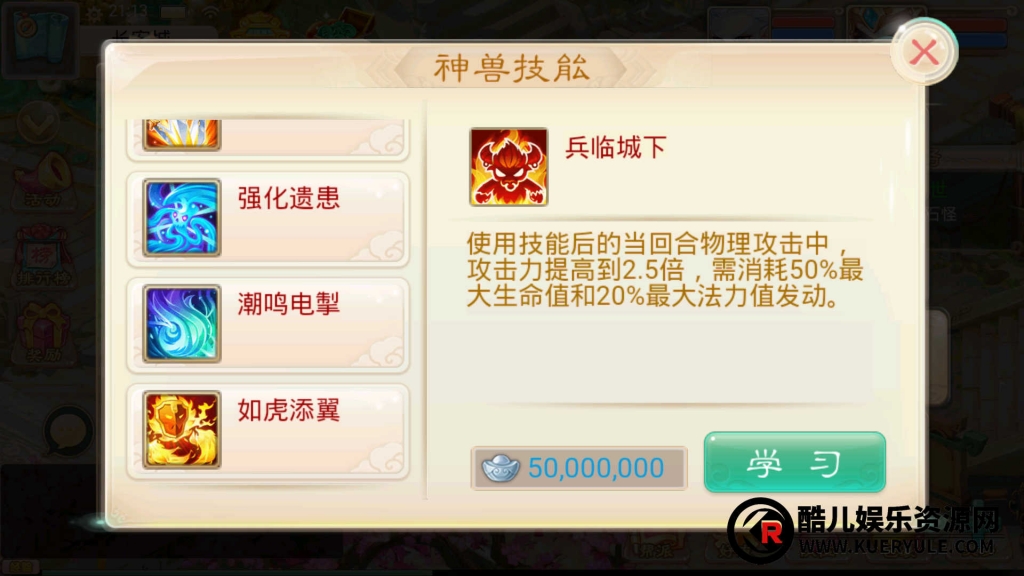Choose the 潮鸣电掣 skill list entry

(268, 325)
